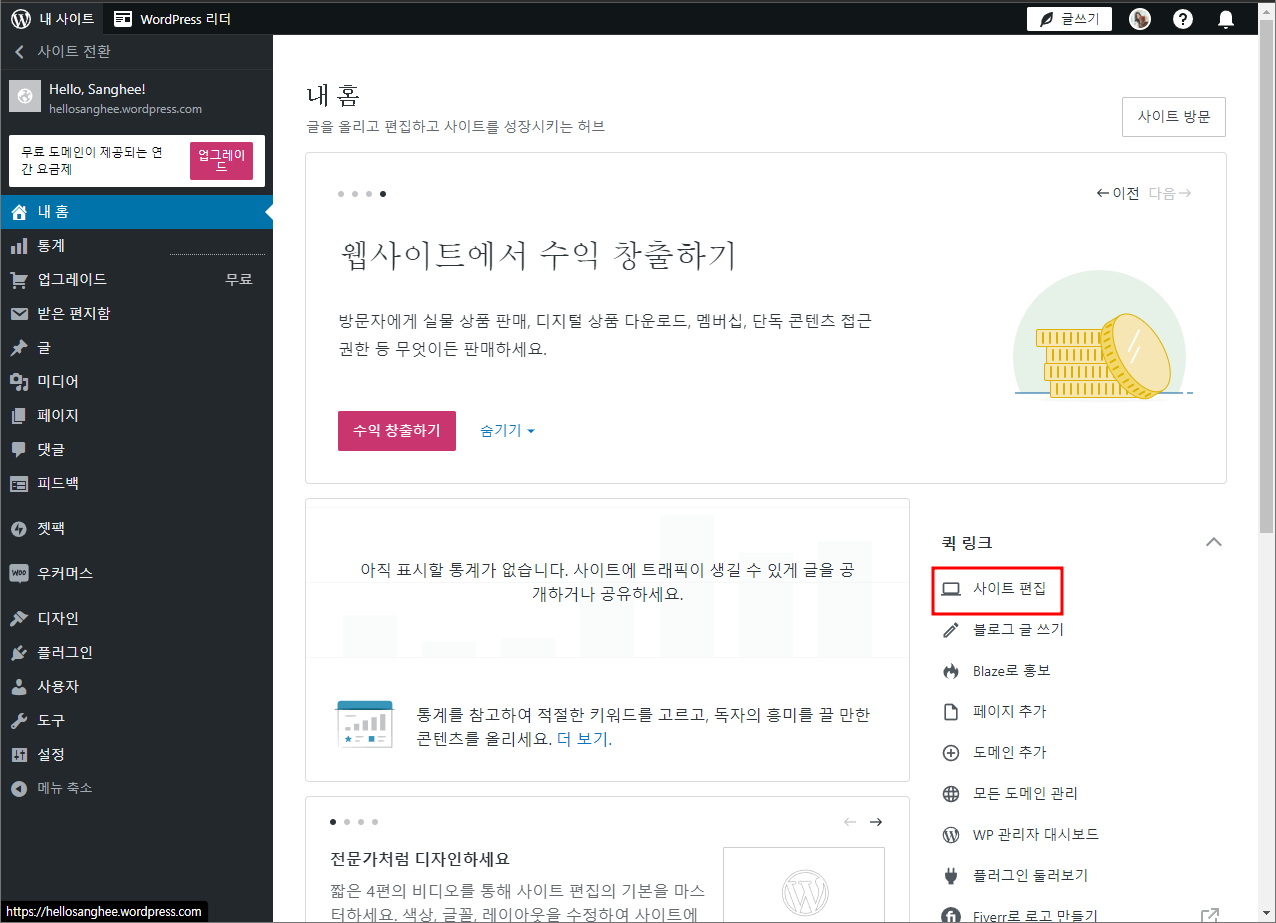
Task: Click the stats chart illustration icon
Action: click(364, 724)
